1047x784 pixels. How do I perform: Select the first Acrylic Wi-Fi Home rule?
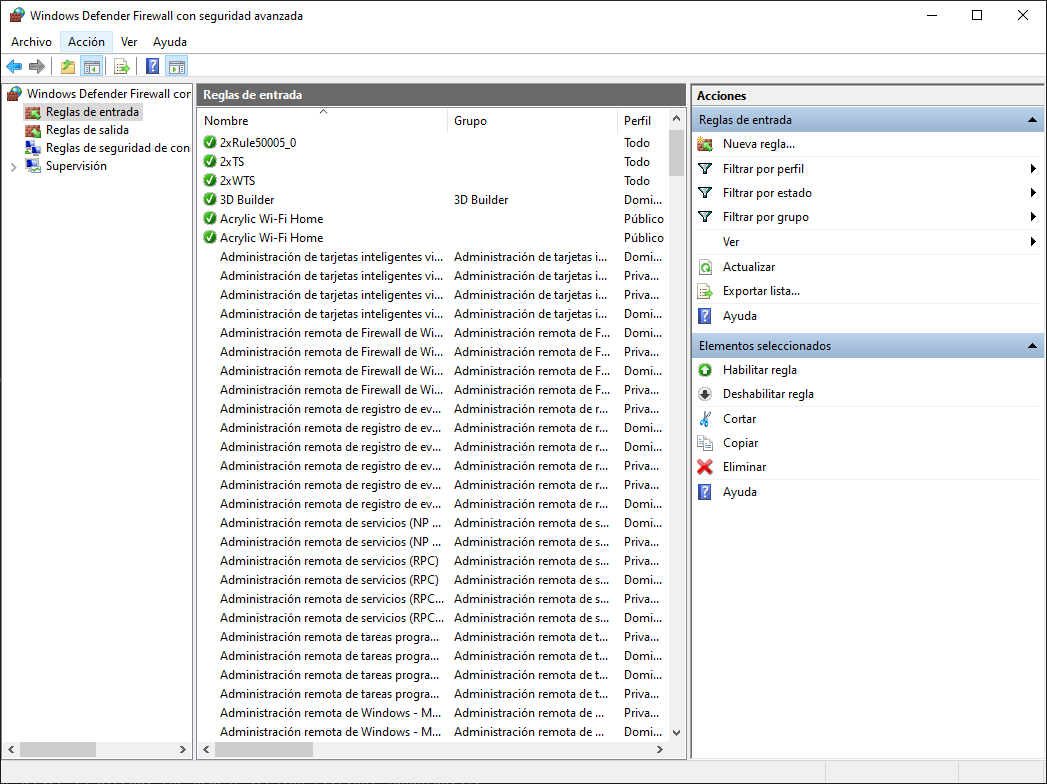pyautogui.click(x=271, y=218)
